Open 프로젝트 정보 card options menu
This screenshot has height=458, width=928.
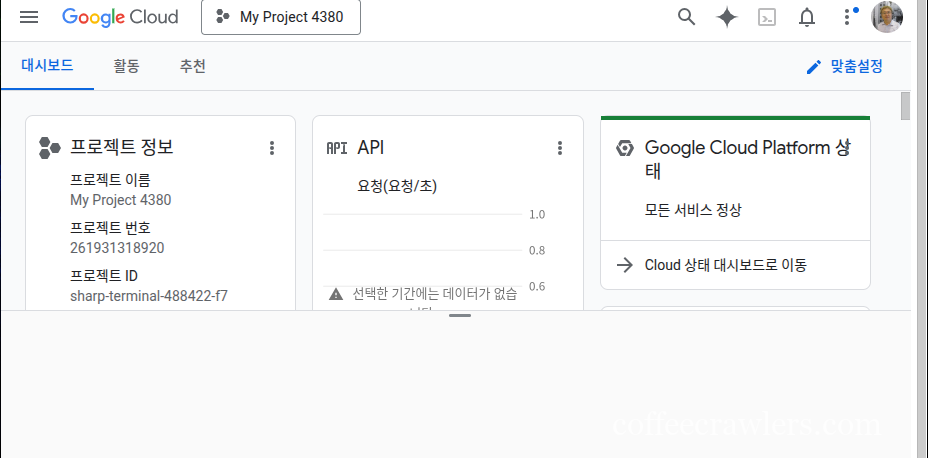271,148
